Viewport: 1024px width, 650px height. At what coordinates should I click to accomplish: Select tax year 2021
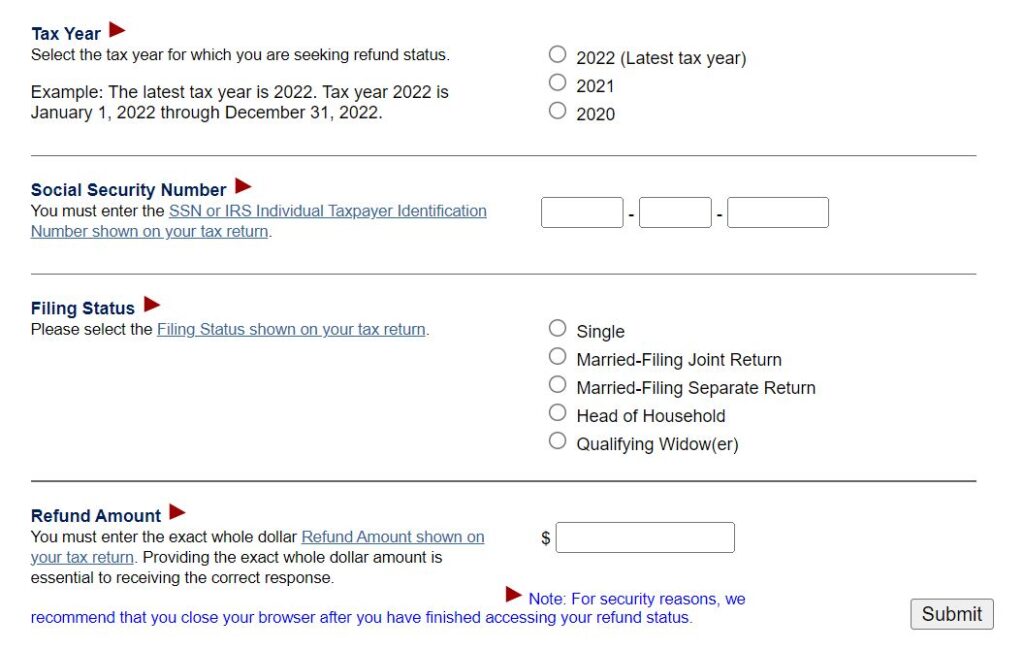(x=557, y=82)
